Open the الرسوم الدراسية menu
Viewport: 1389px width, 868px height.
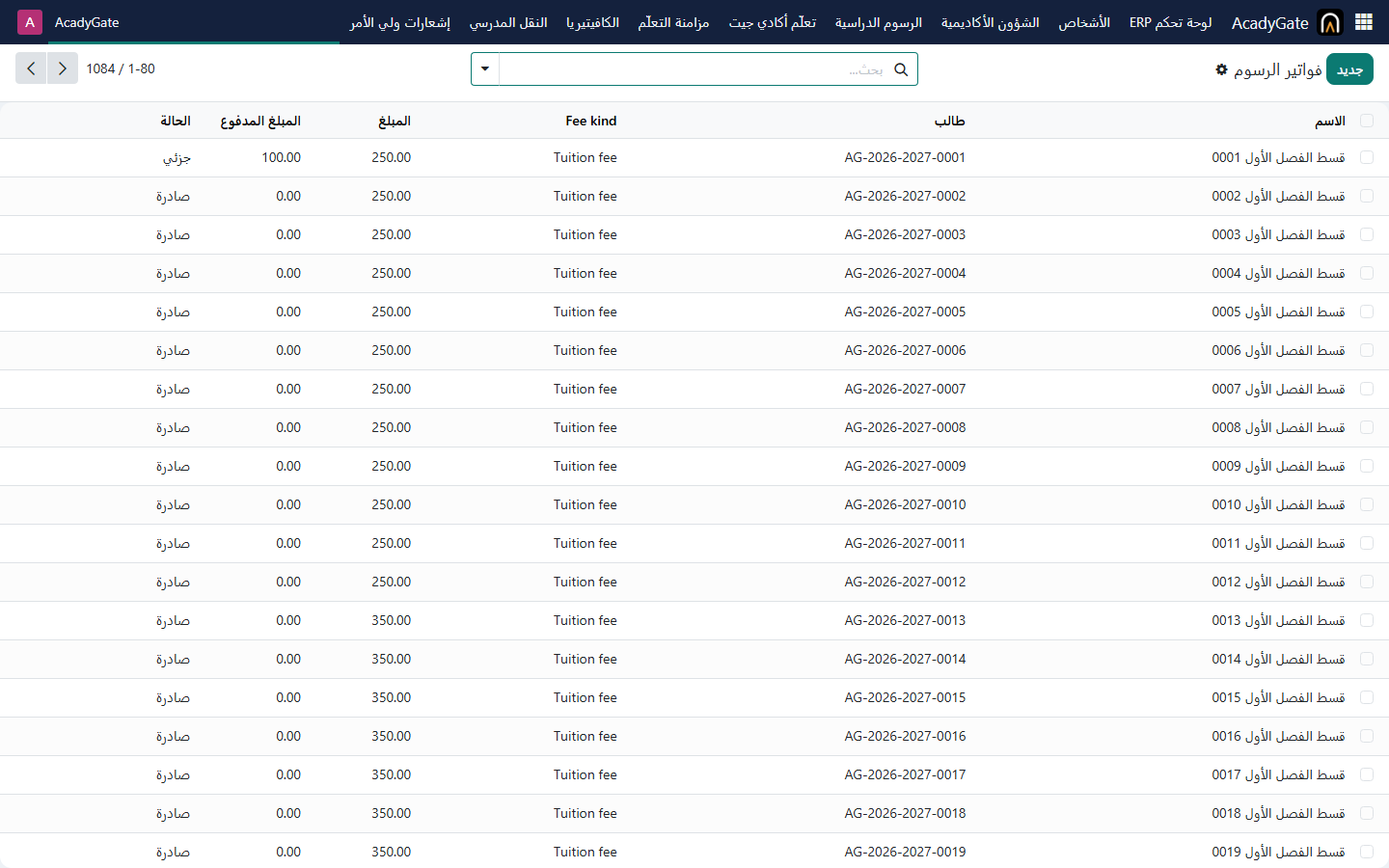pyautogui.click(x=879, y=22)
